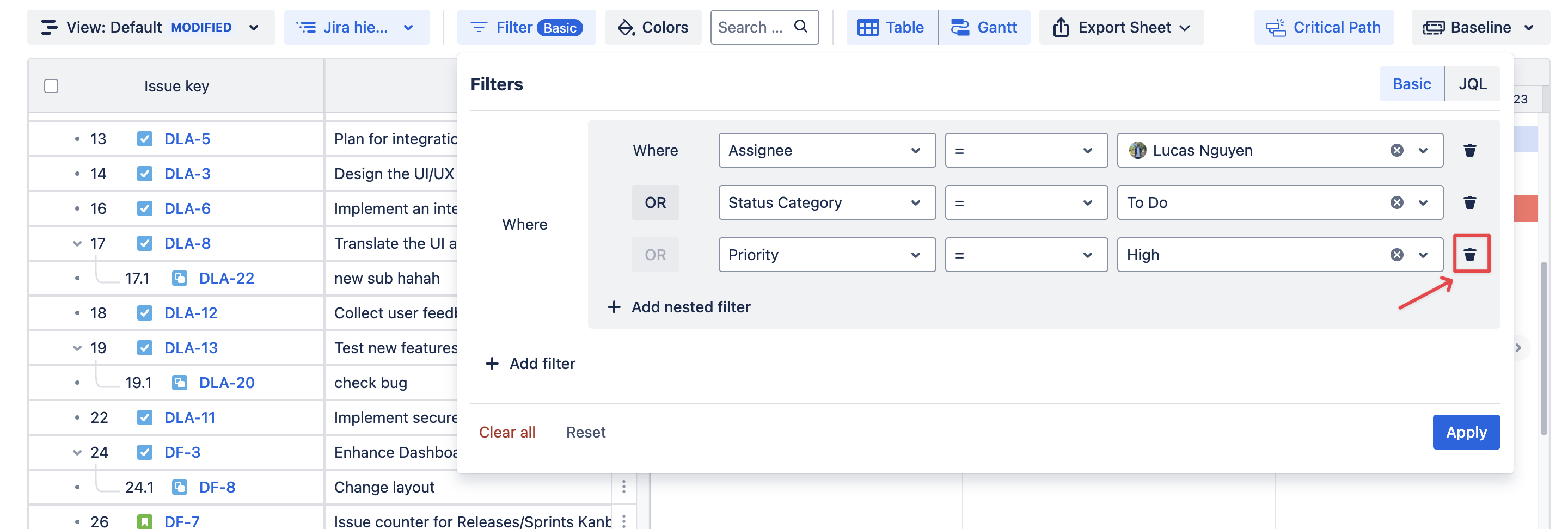Clear the Lucas Nguyen assignee value
The height and width of the screenshot is (529, 1568).
point(1396,150)
